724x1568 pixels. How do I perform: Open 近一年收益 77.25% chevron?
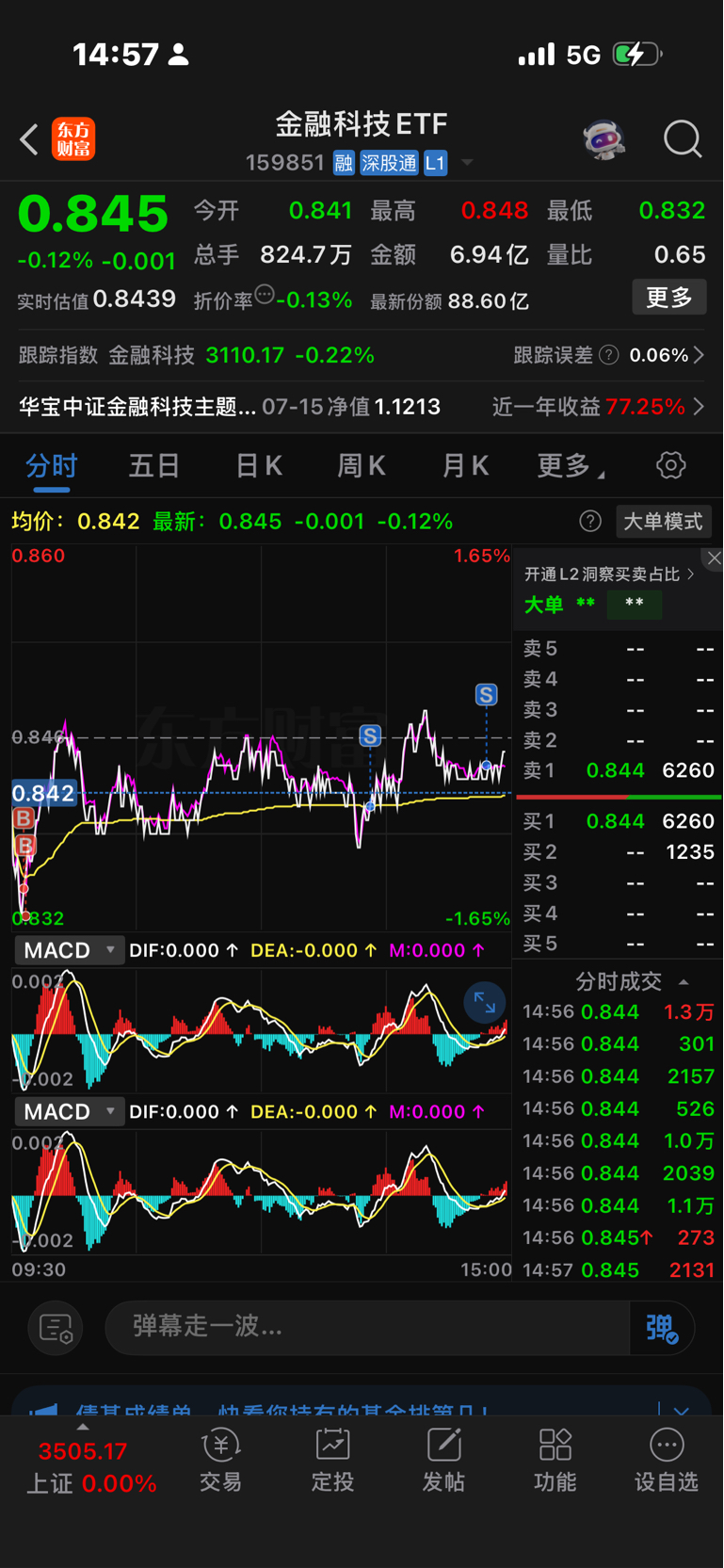click(699, 407)
